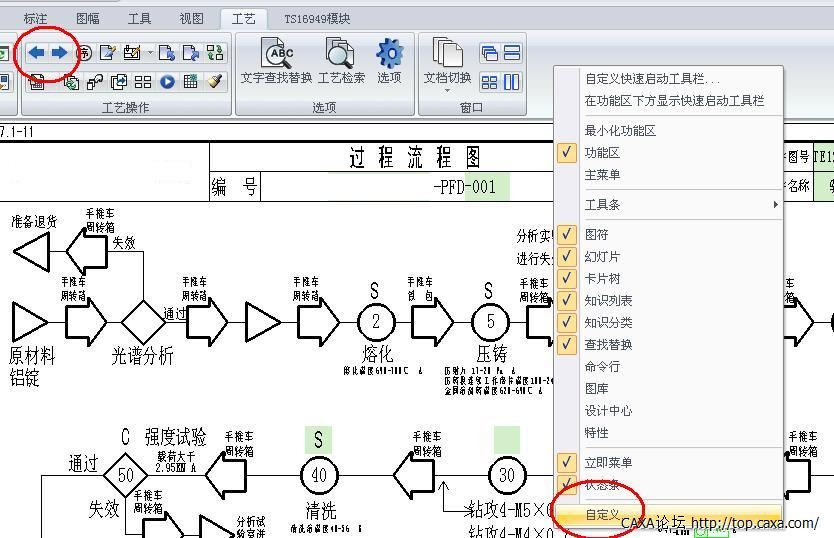Uncheck 功能区 in the context menu

pyautogui.click(x=602, y=153)
